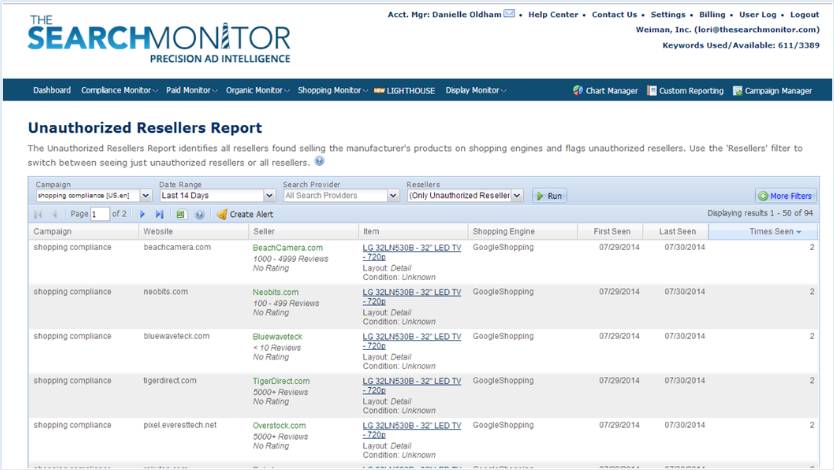This screenshot has height=470, width=834.
Task: Open Billing link
Action: pyautogui.click(x=712, y=14)
